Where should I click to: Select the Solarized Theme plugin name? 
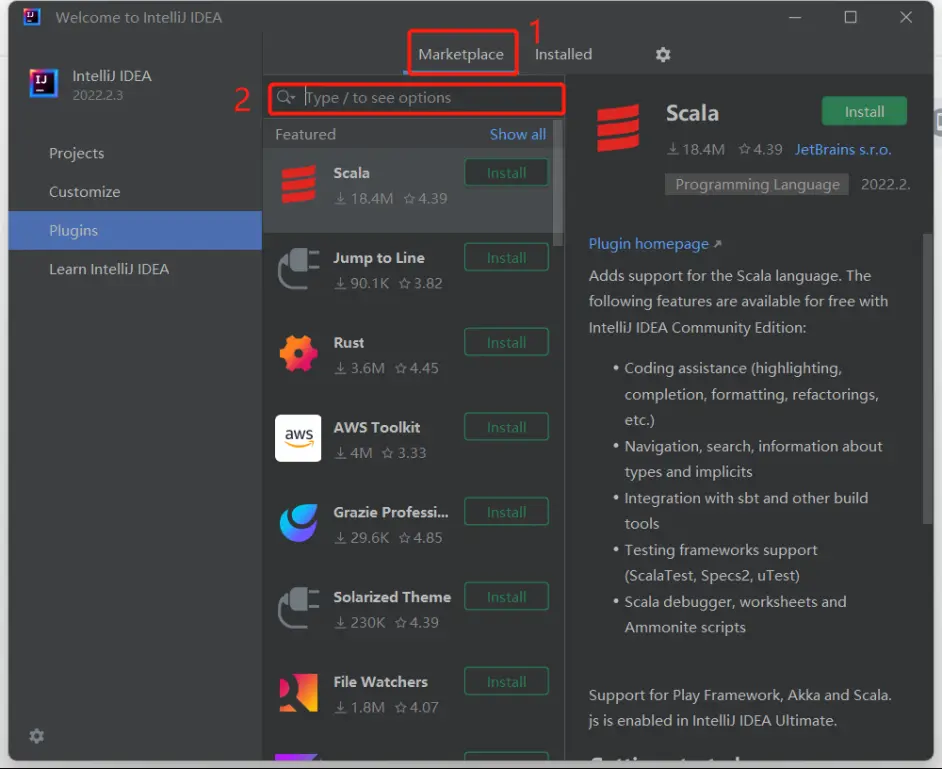click(392, 597)
